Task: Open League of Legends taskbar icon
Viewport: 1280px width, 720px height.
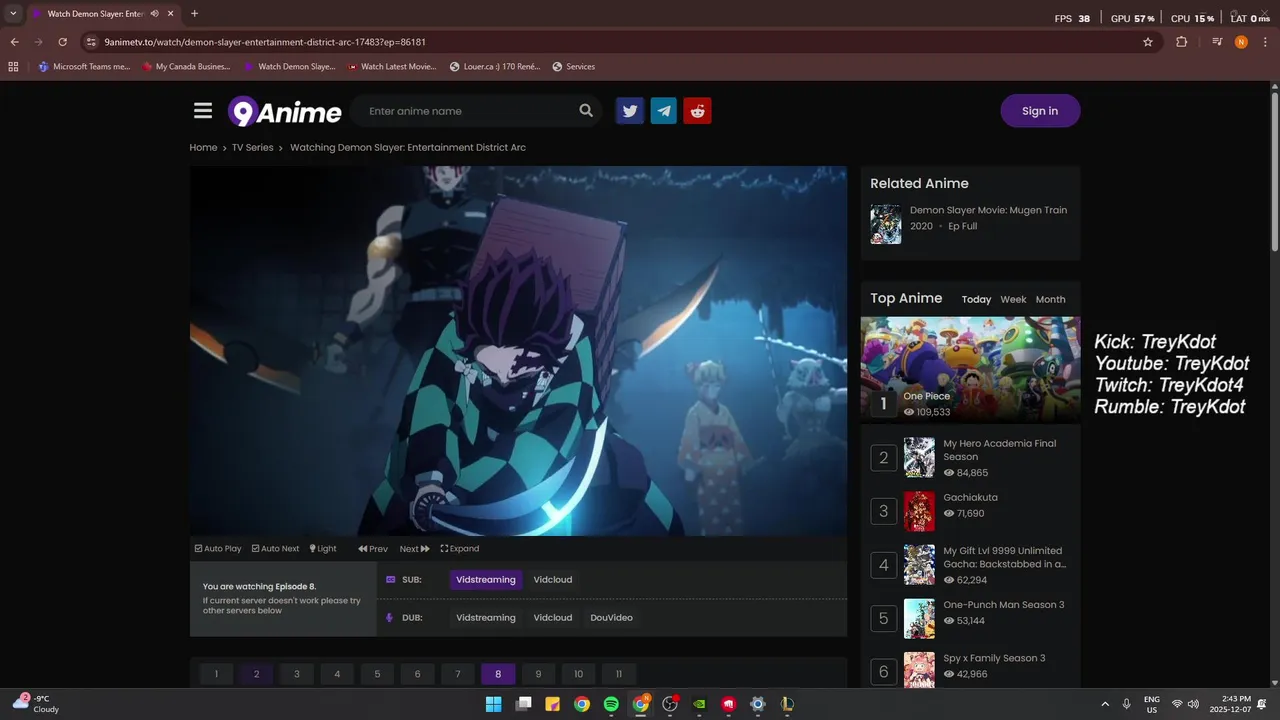Action: (x=787, y=704)
